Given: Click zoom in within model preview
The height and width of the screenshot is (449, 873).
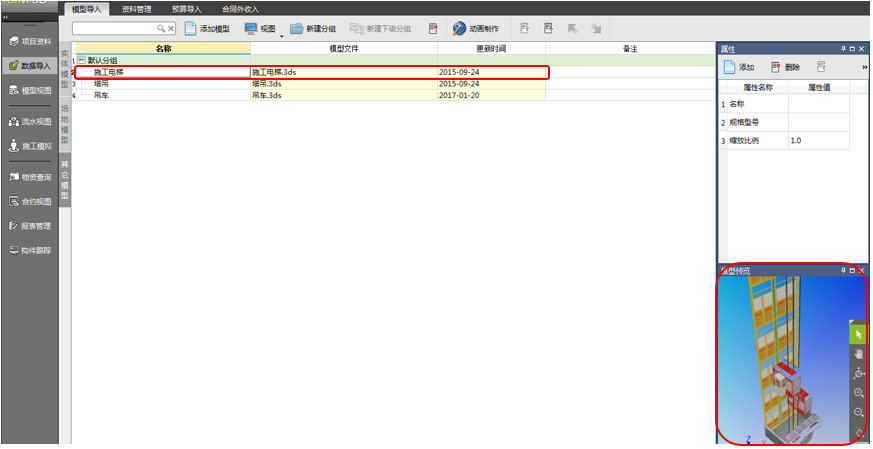Looking at the screenshot, I should point(858,393).
